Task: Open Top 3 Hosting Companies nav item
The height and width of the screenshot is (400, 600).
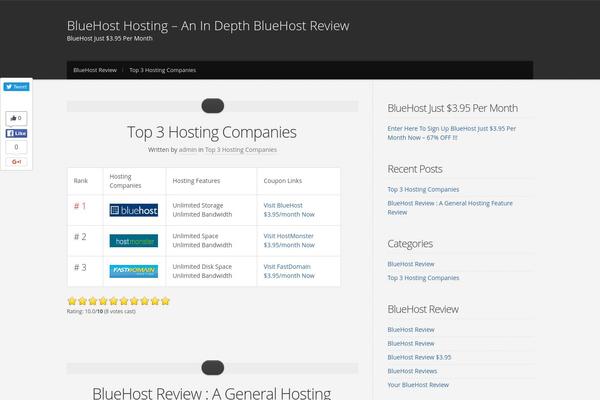Action: point(163,70)
